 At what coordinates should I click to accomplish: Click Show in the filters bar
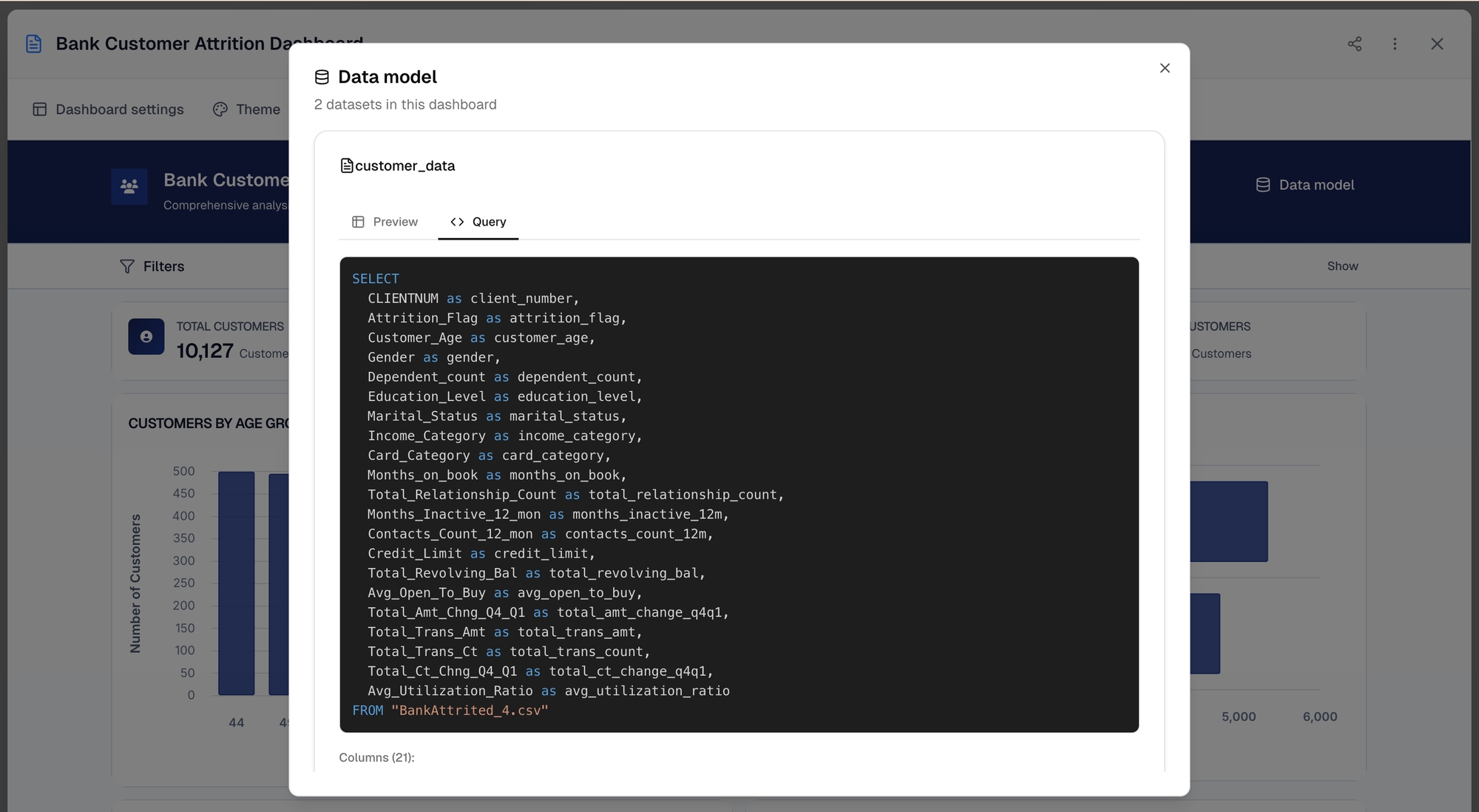tap(1342, 266)
